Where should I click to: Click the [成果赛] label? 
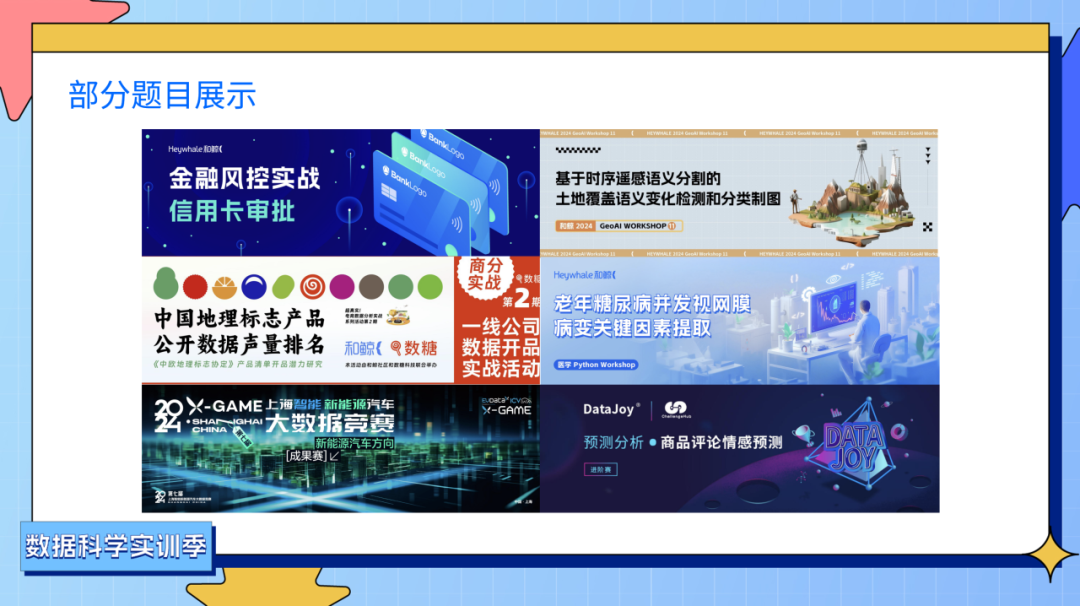coord(308,456)
